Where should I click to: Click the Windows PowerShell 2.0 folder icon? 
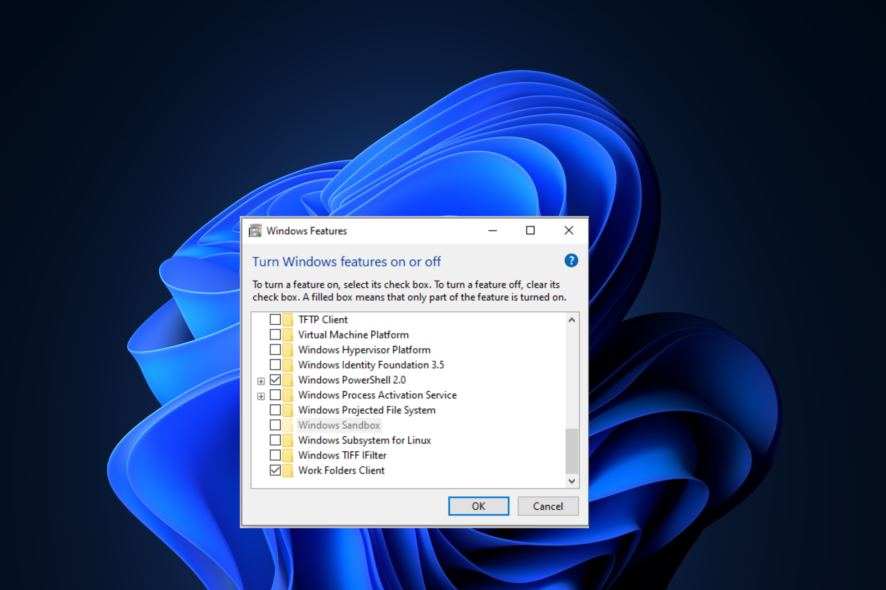point(288,380)
